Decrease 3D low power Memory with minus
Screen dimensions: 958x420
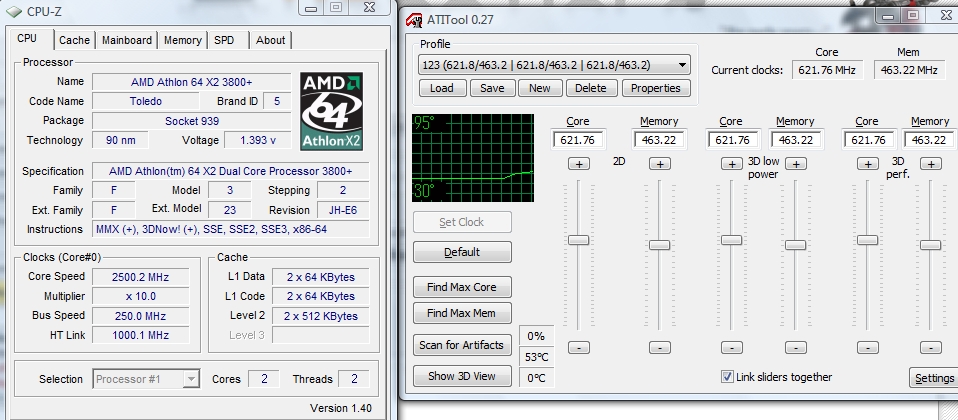(x=796, y=348)
